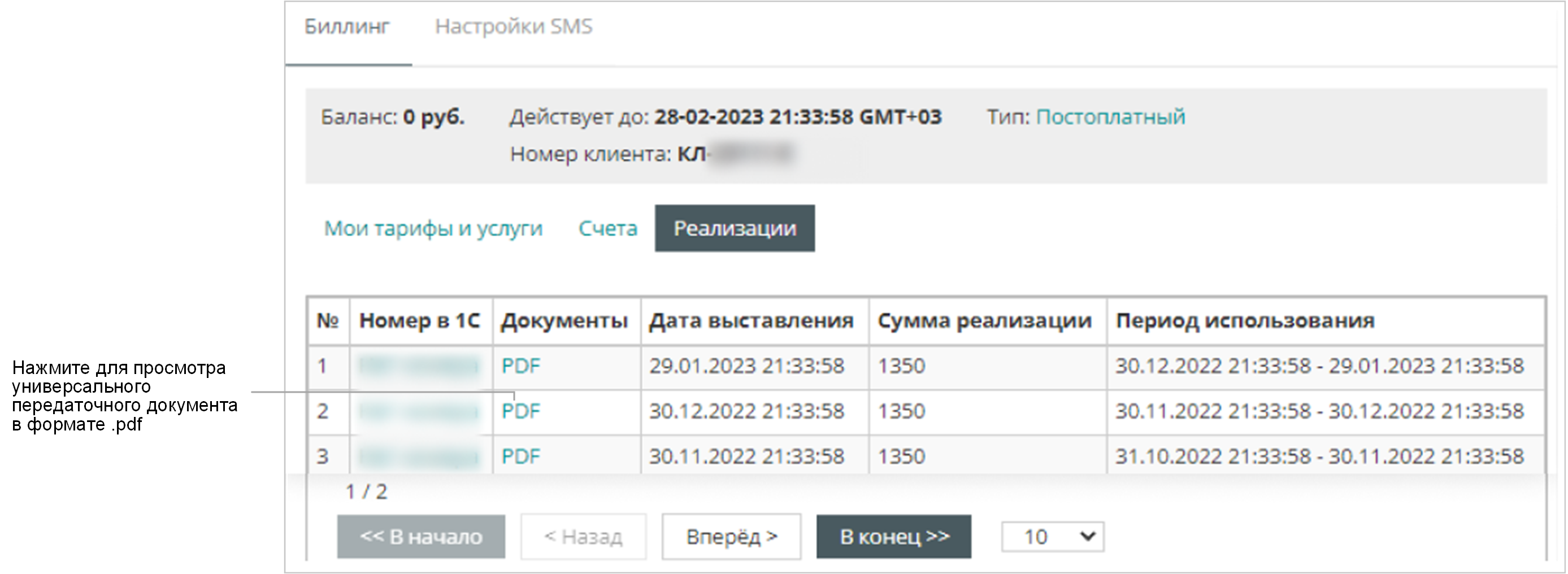1568x574 pixels.
Task: Click the << В начало button
Action: 420,537
